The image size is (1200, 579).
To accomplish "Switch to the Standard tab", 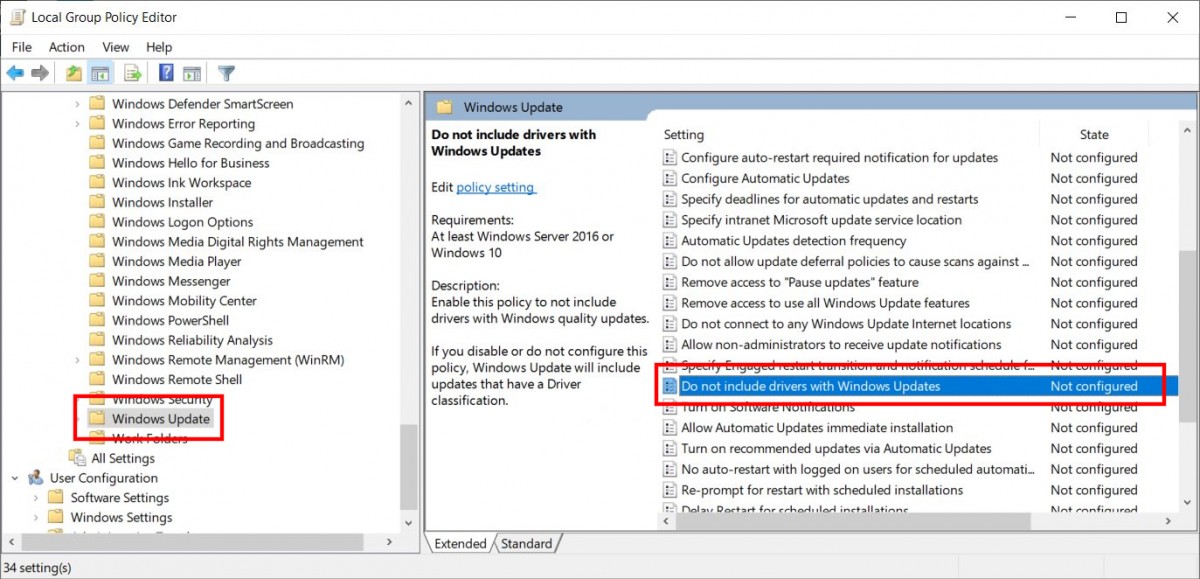I will click(527, 543).
